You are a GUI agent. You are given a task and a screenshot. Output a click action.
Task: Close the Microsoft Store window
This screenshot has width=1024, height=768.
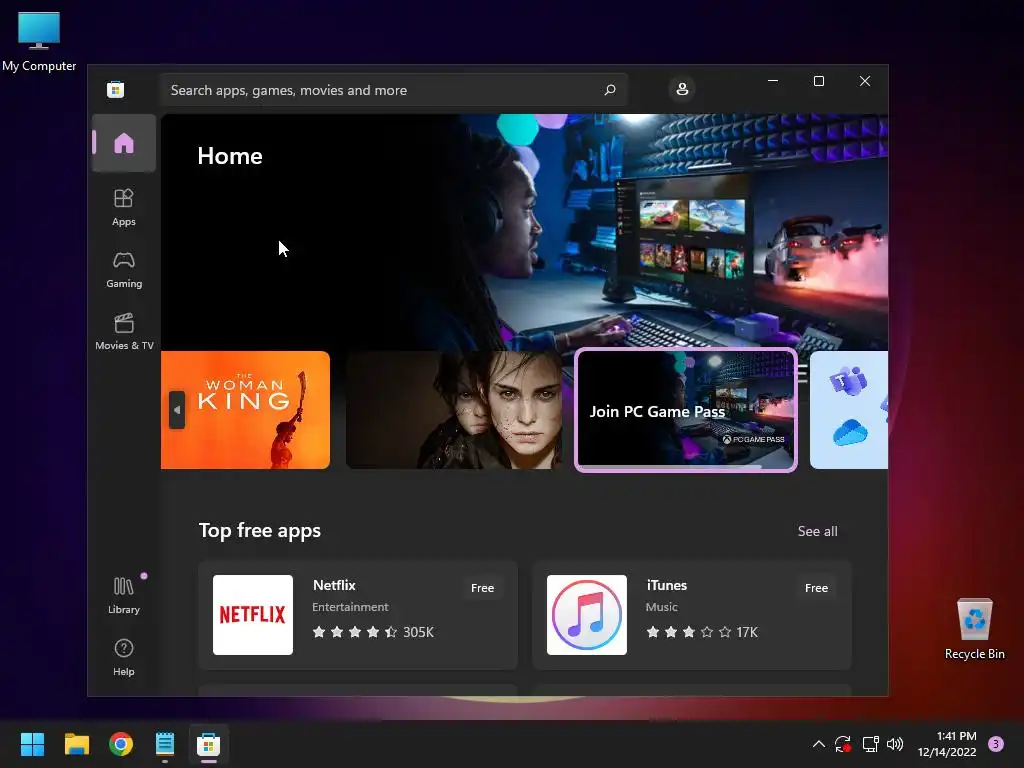[x=865, y=81]
